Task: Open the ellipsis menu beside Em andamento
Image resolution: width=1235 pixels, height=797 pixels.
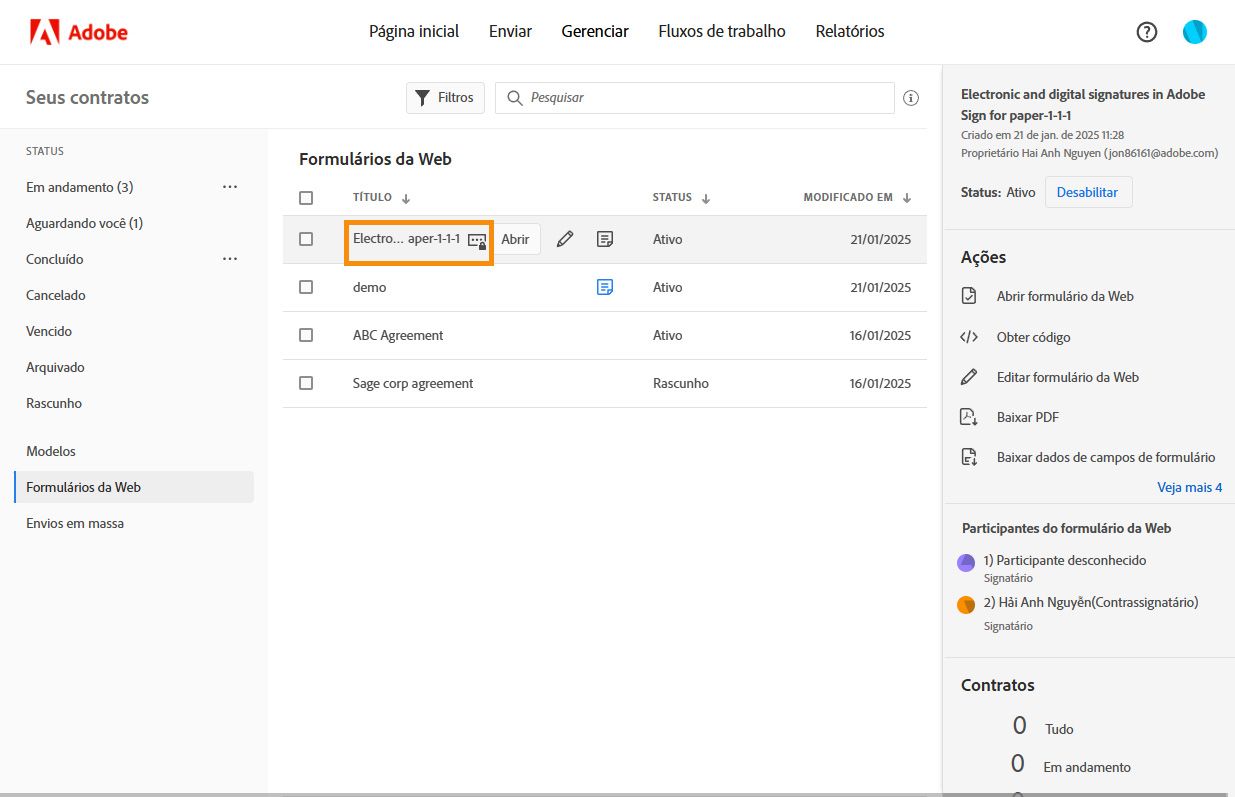Action: tap(230, 186)
